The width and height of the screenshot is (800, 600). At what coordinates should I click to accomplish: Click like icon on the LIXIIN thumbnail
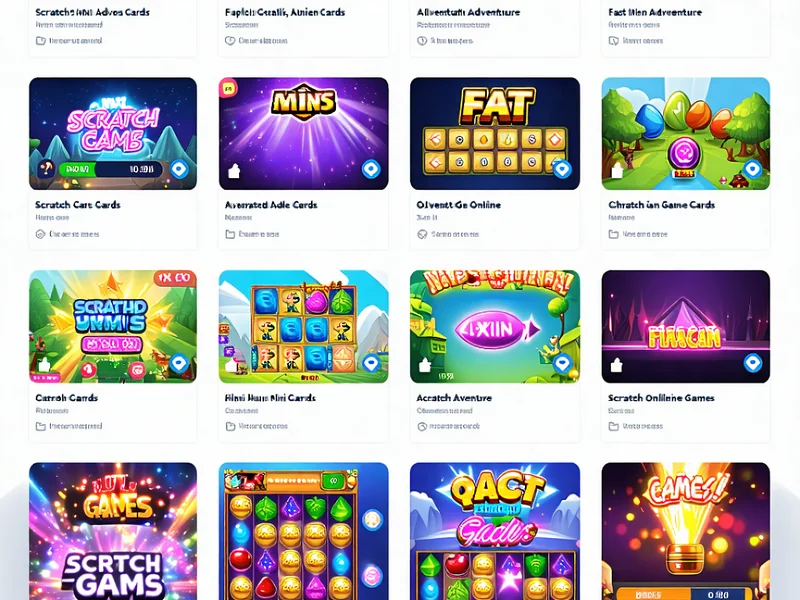pyautogui.click(x=424, y=365)
